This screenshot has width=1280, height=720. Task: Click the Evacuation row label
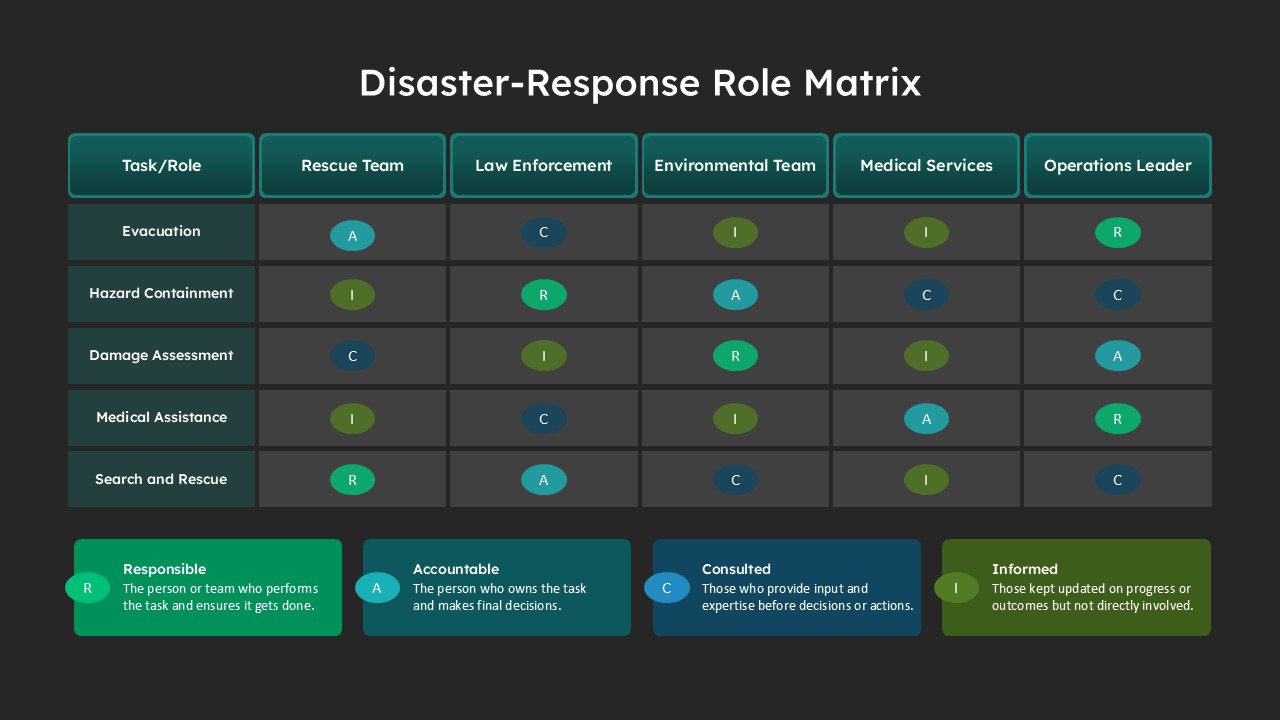coord(161,232)
